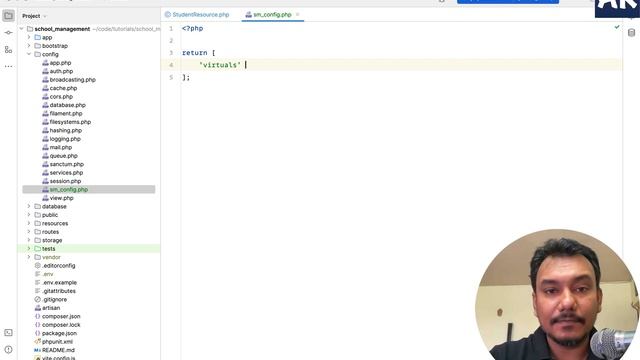
Task: Expand the vendor folder
Action: [29, 257]
